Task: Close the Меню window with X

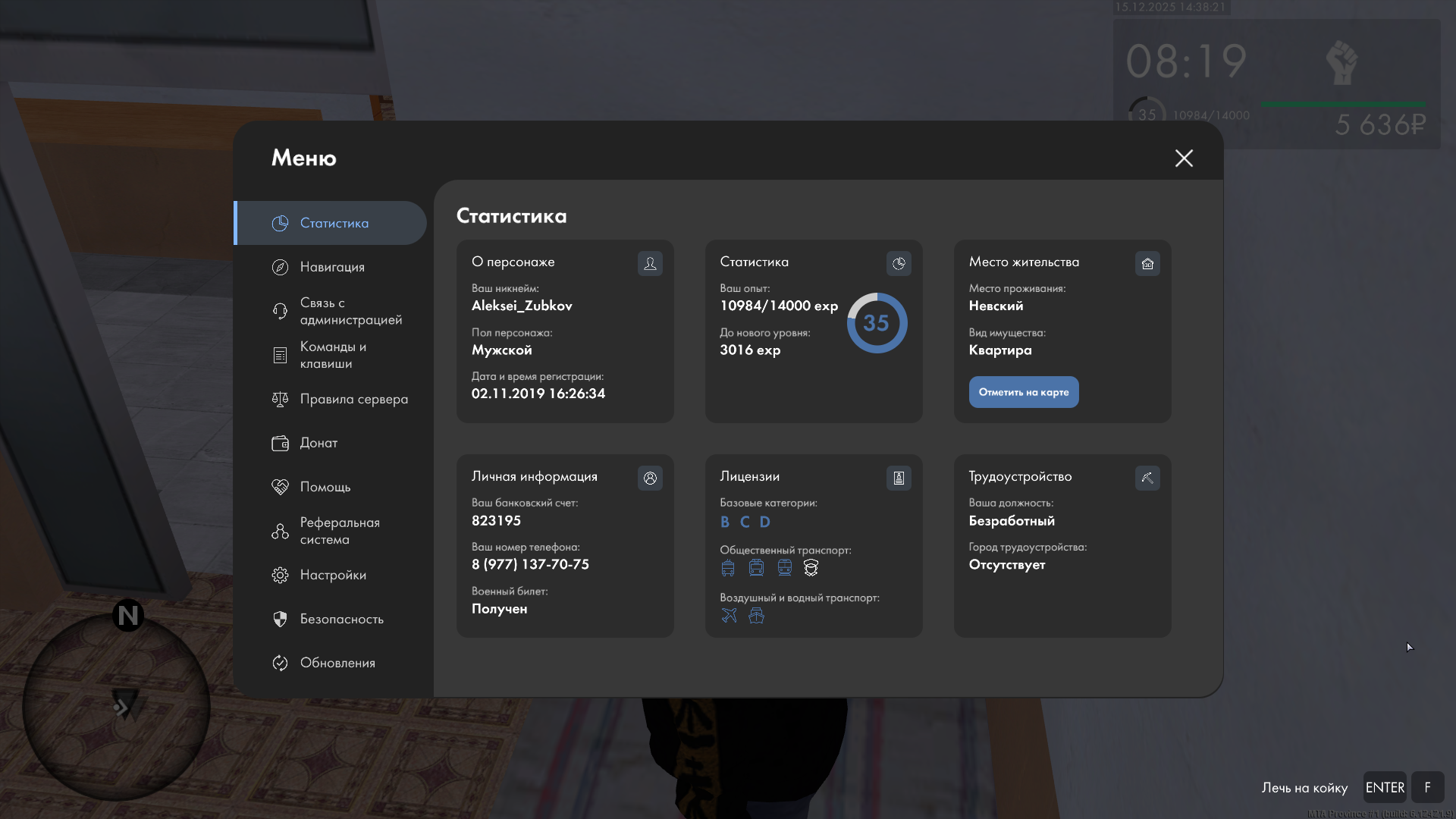Action: click(x=1184, y=158)
